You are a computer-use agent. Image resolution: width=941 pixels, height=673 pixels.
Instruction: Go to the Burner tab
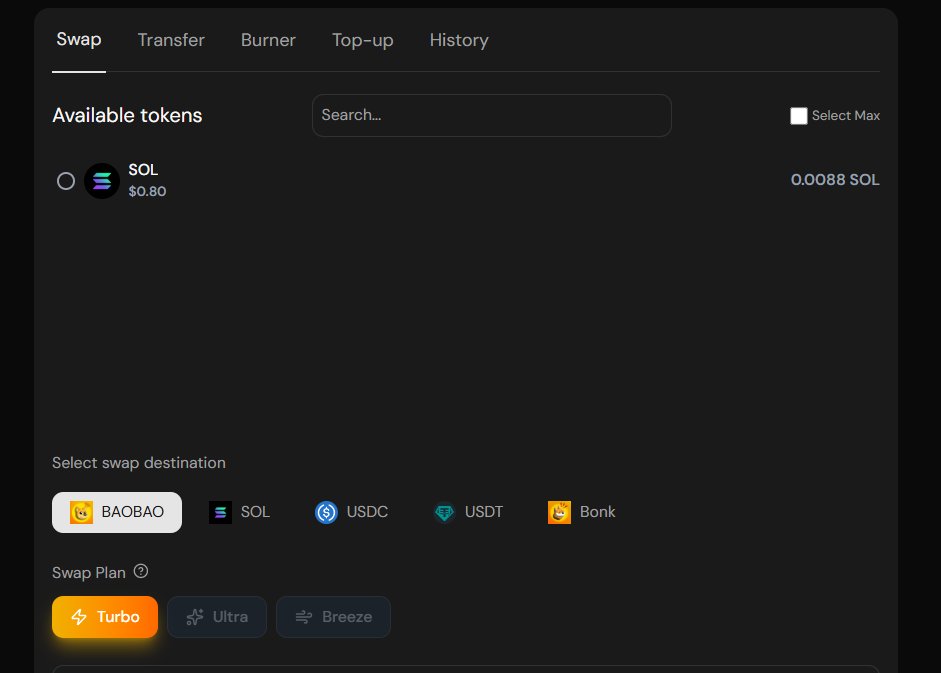point(268,40)
